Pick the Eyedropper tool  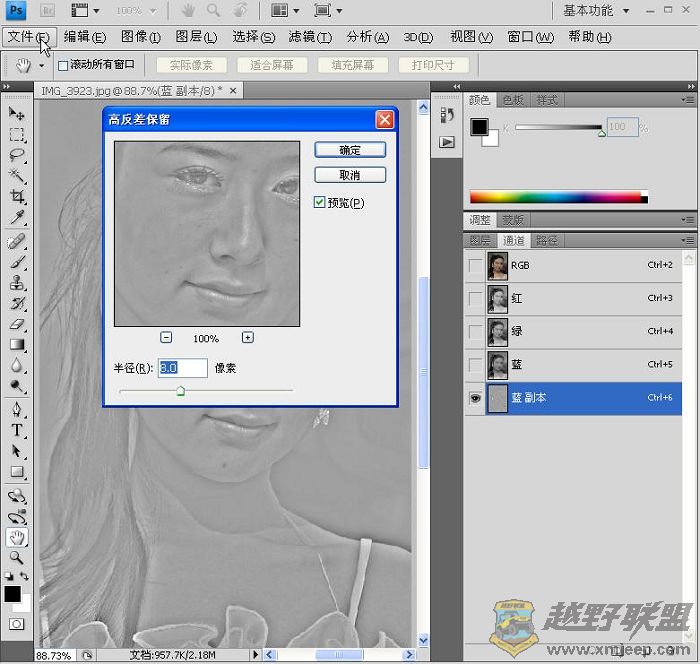[x=17, y=218]
